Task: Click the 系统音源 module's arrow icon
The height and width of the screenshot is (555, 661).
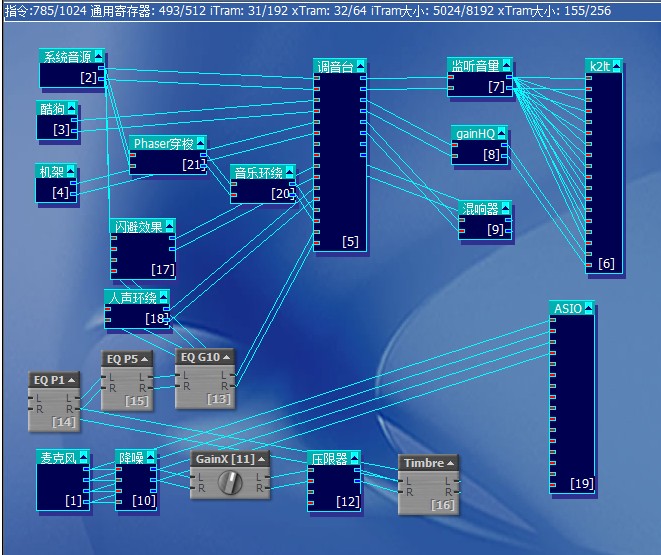Action: click(98, 57)
